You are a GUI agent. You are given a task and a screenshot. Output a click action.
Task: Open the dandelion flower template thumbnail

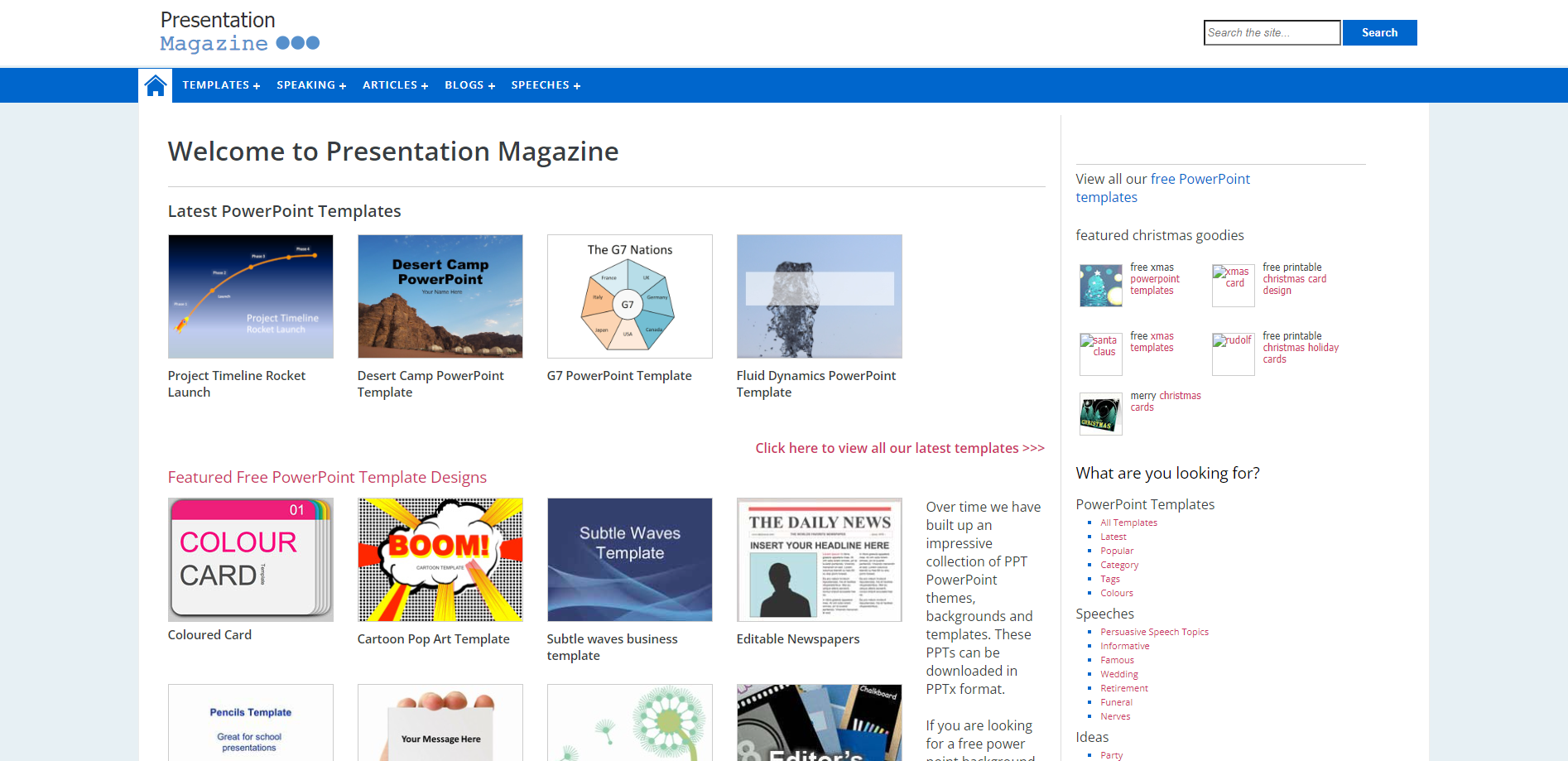pyautogui.click(x=630, y=722)
